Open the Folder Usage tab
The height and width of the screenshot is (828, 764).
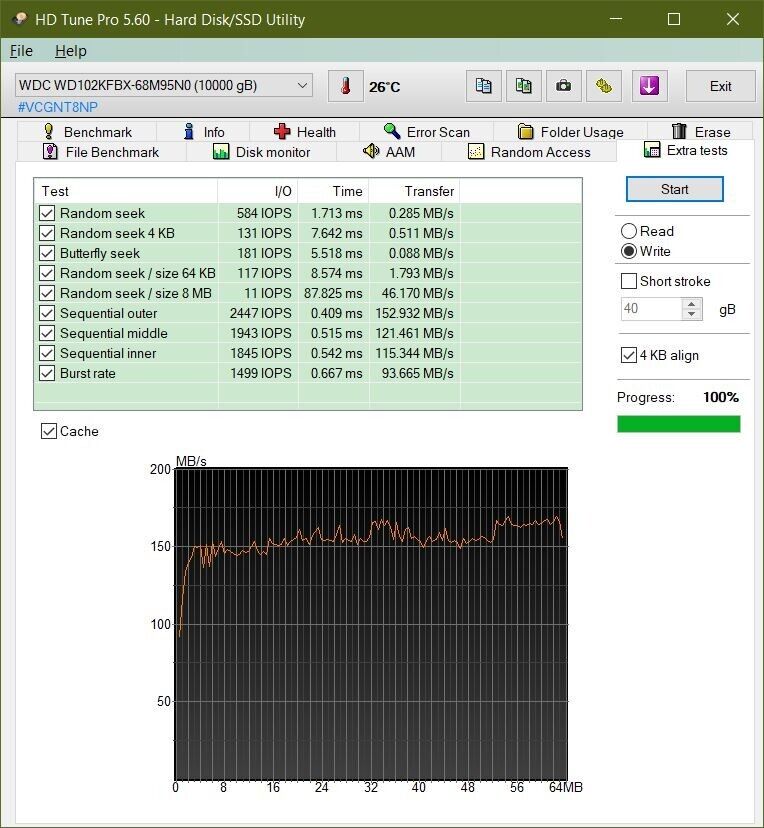[571, 131]
